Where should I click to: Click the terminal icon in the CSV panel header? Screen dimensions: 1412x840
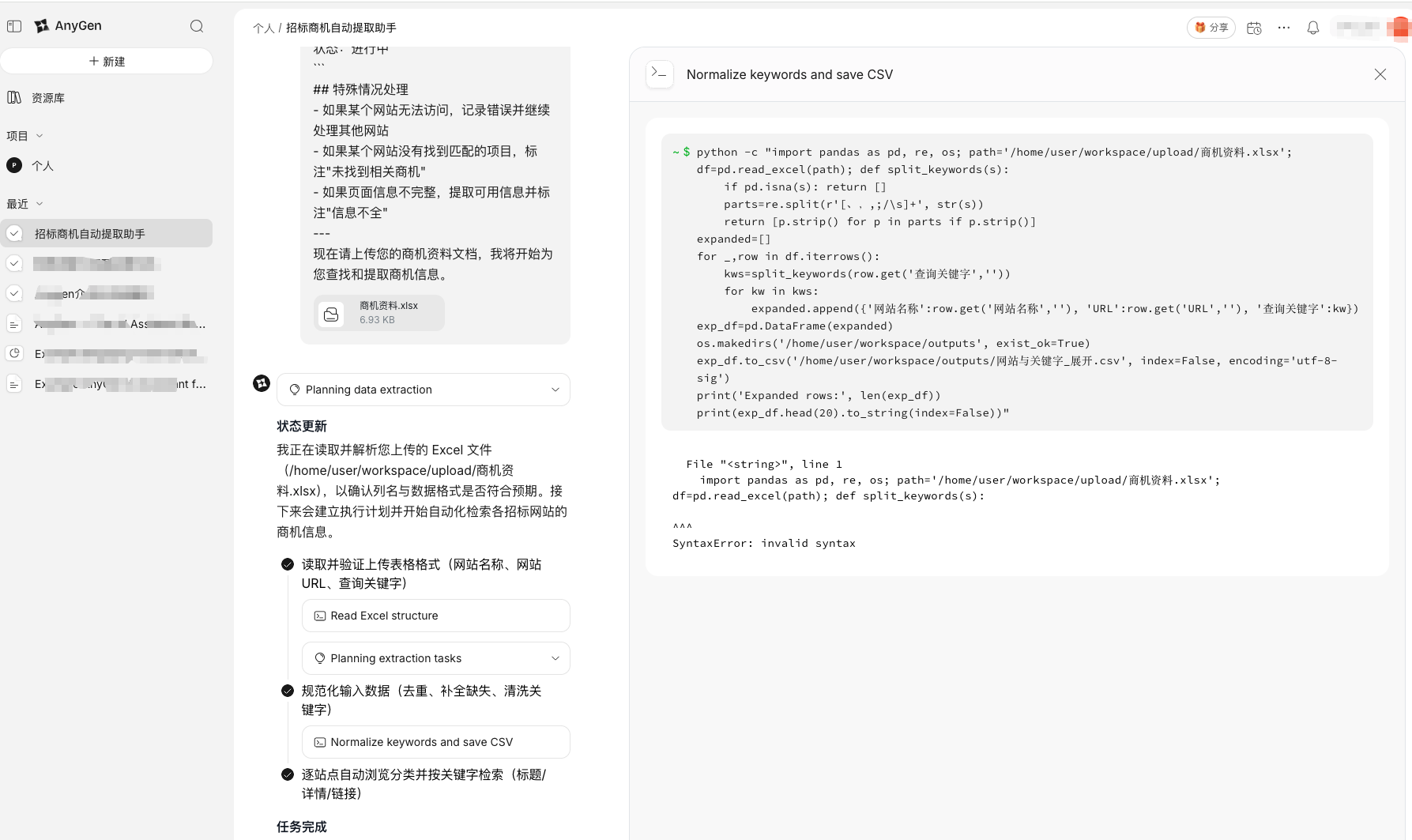coord(660,73)
